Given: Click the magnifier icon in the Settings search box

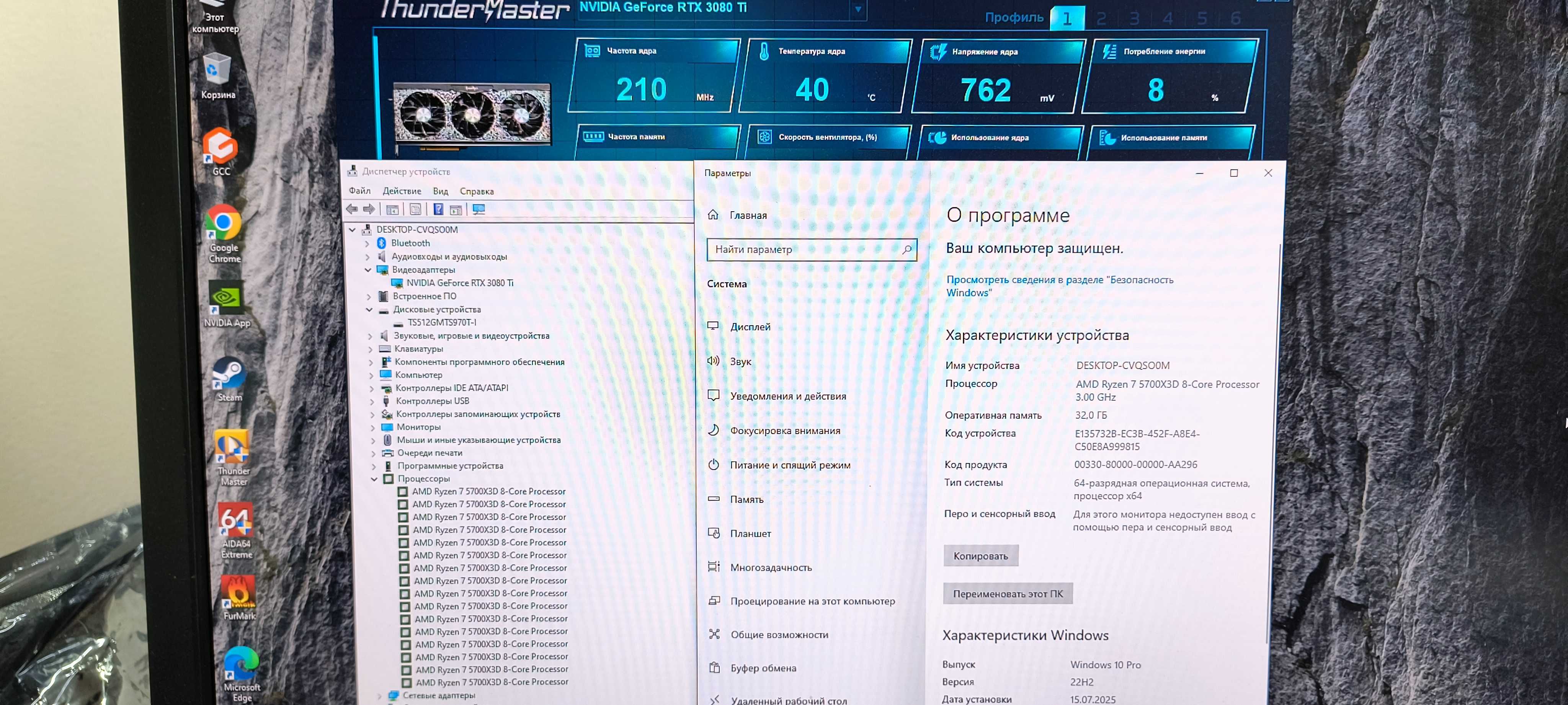Looking at the screenshot, I should point(906,249).
